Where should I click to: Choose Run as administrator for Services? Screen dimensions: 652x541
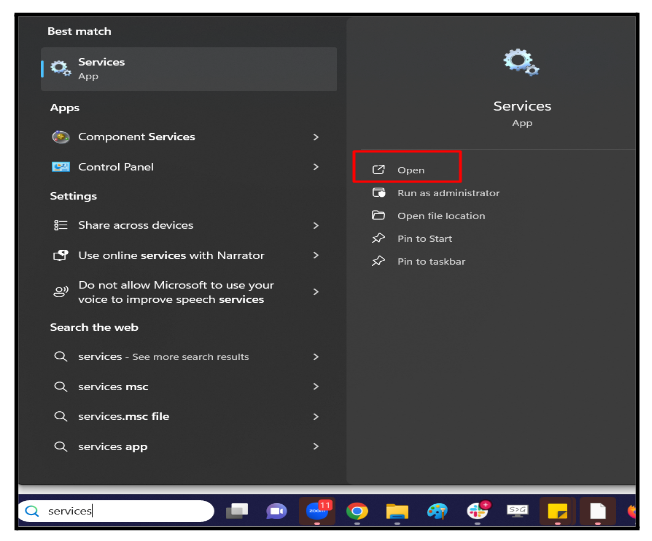(x=447, y=193)
